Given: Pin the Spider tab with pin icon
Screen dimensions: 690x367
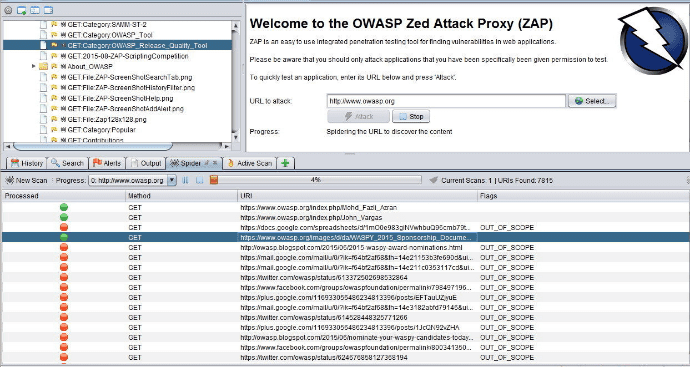Looking at the screenshot, I should (206, 163).
